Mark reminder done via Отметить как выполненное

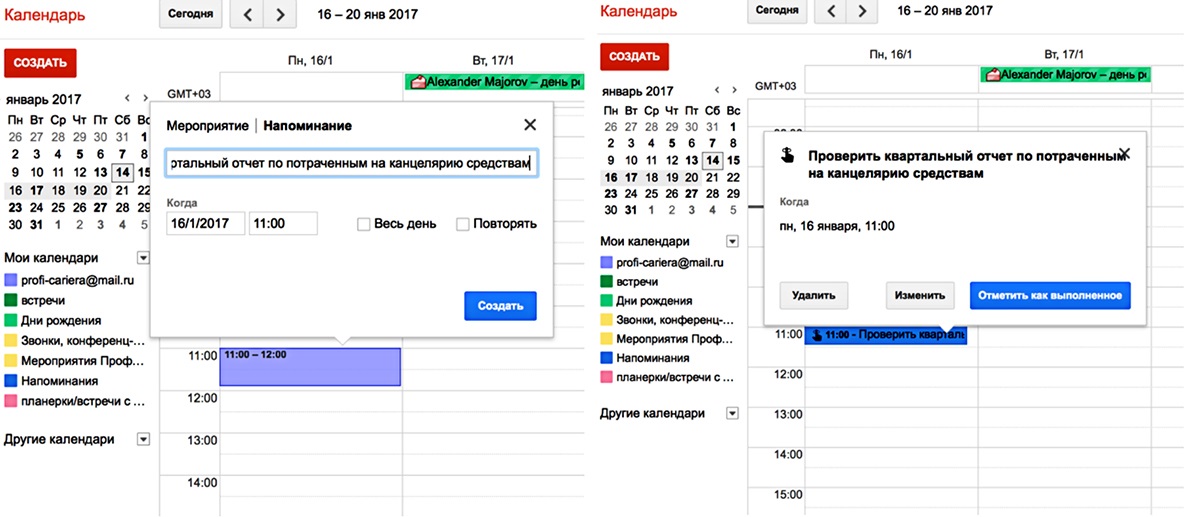coord(1050,296)
